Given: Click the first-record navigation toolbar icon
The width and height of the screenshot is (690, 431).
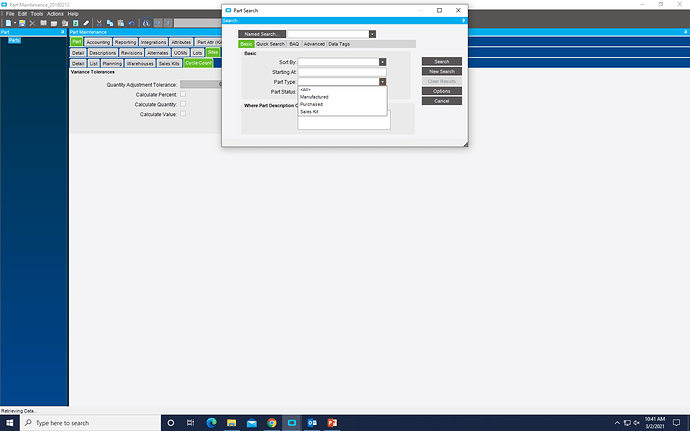Looking at the screenshot, I should coord(158,23).
